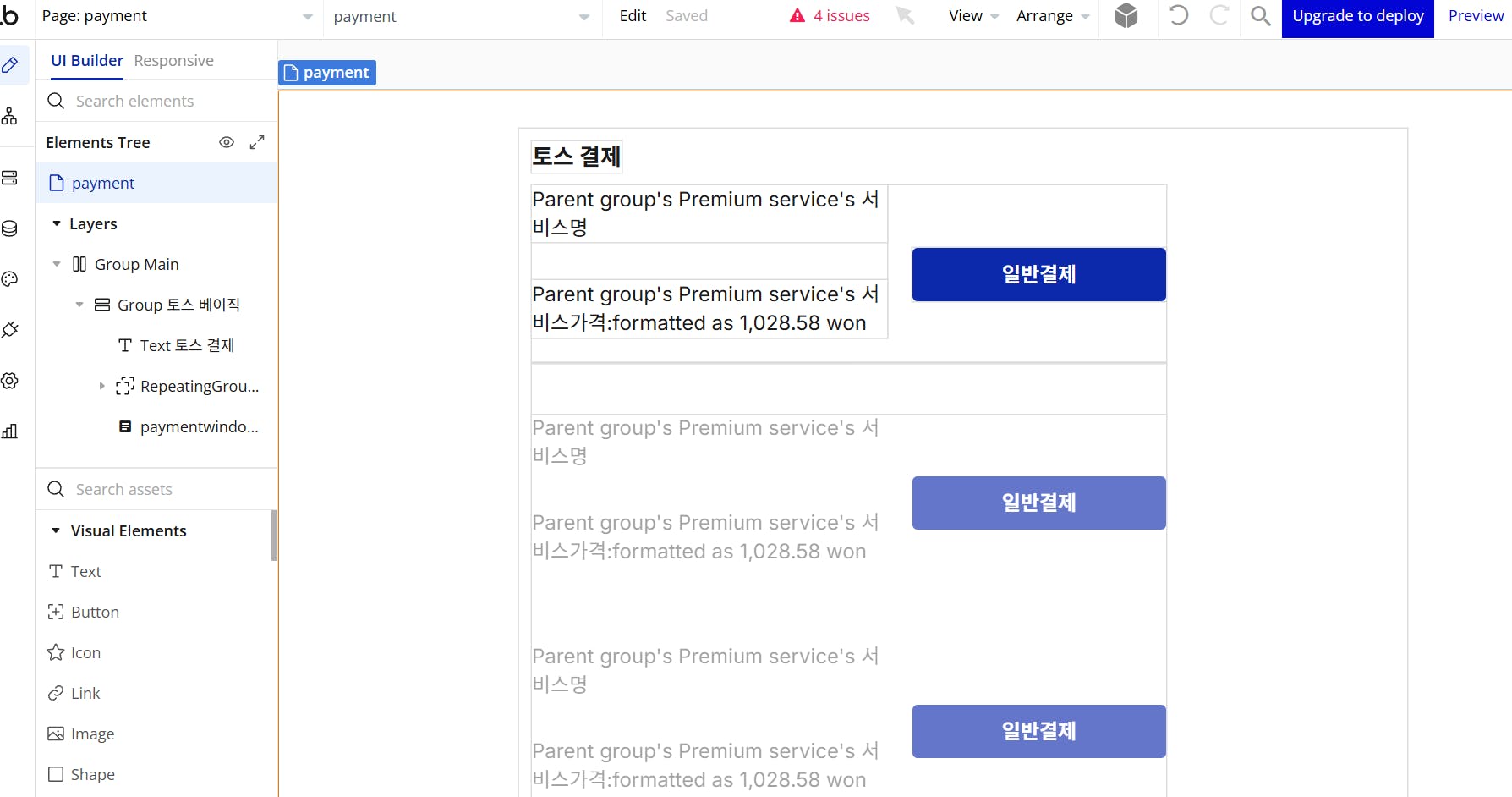1512x797 pixels.
Task: Focus the Search elements field
Action: (x=156, y=102)
